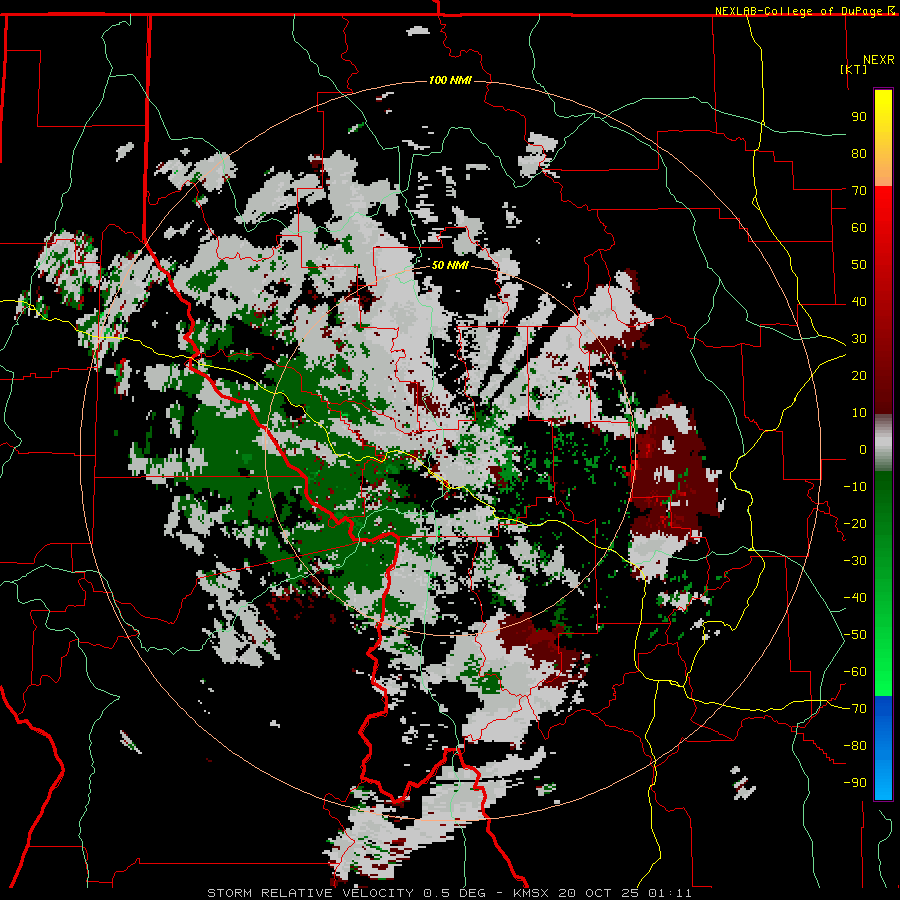Screen dimensions: 900x900
Task: Click the 70 value on the color scale
Action: click(x=859, y=191)
